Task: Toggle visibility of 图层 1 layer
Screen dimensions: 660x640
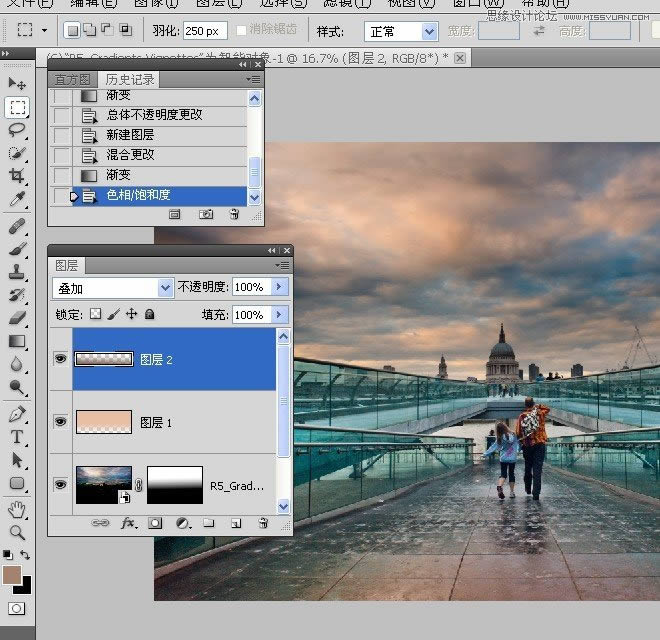Action: tap(61, 422)
